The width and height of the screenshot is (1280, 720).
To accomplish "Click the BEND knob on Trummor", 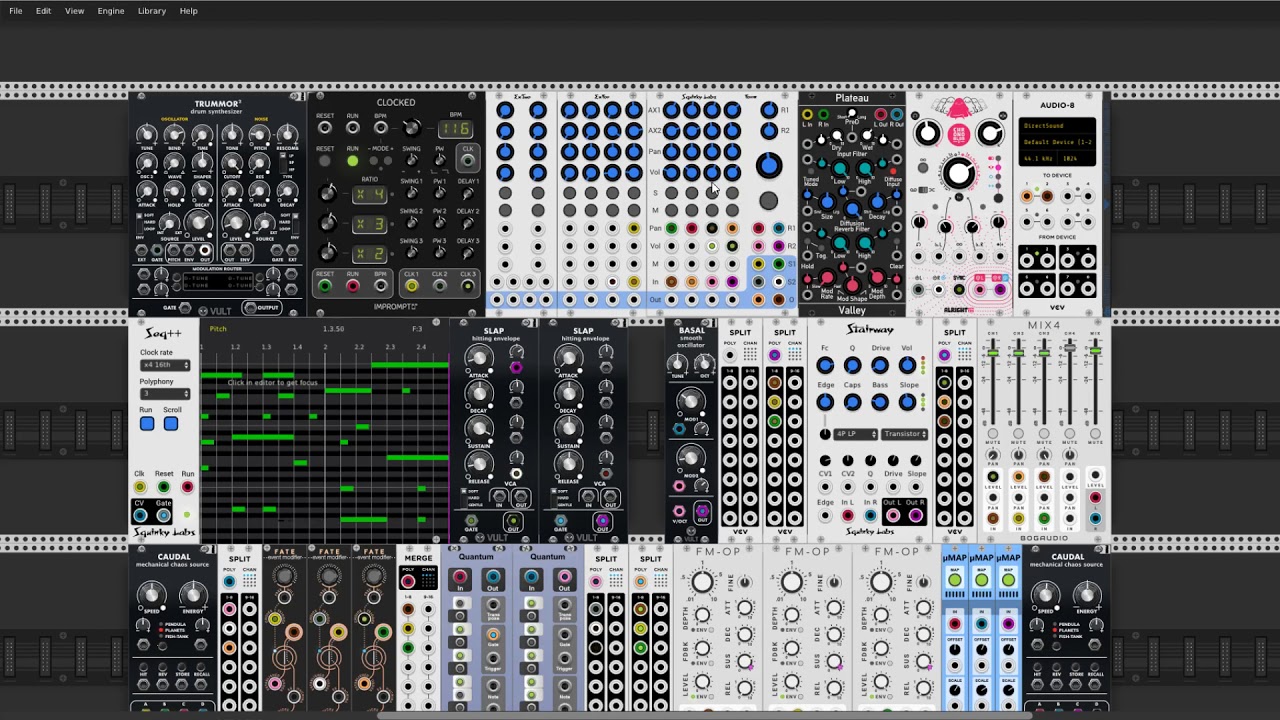I will (x=175, y=134).
